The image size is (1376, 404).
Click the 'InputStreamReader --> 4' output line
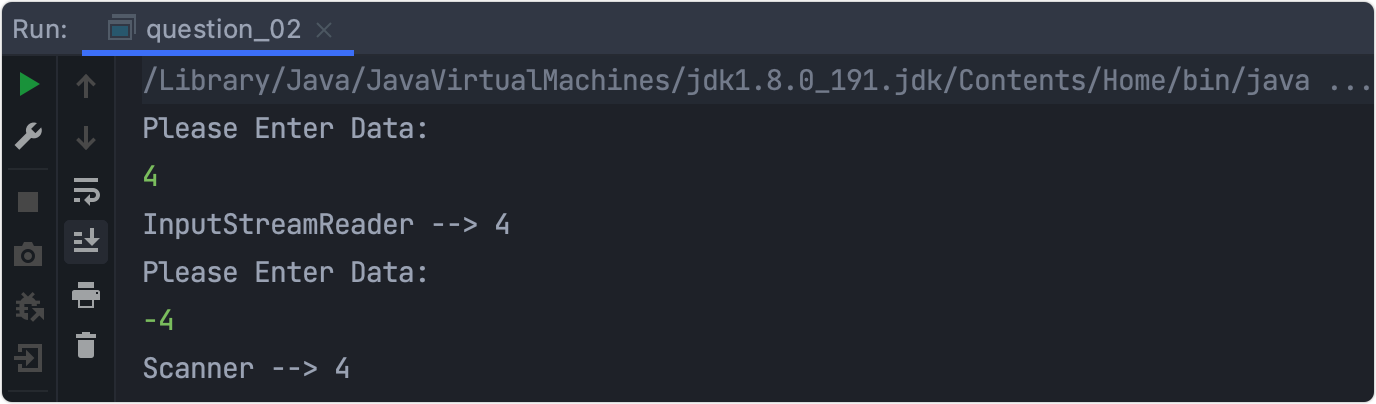tap(326, 224)
